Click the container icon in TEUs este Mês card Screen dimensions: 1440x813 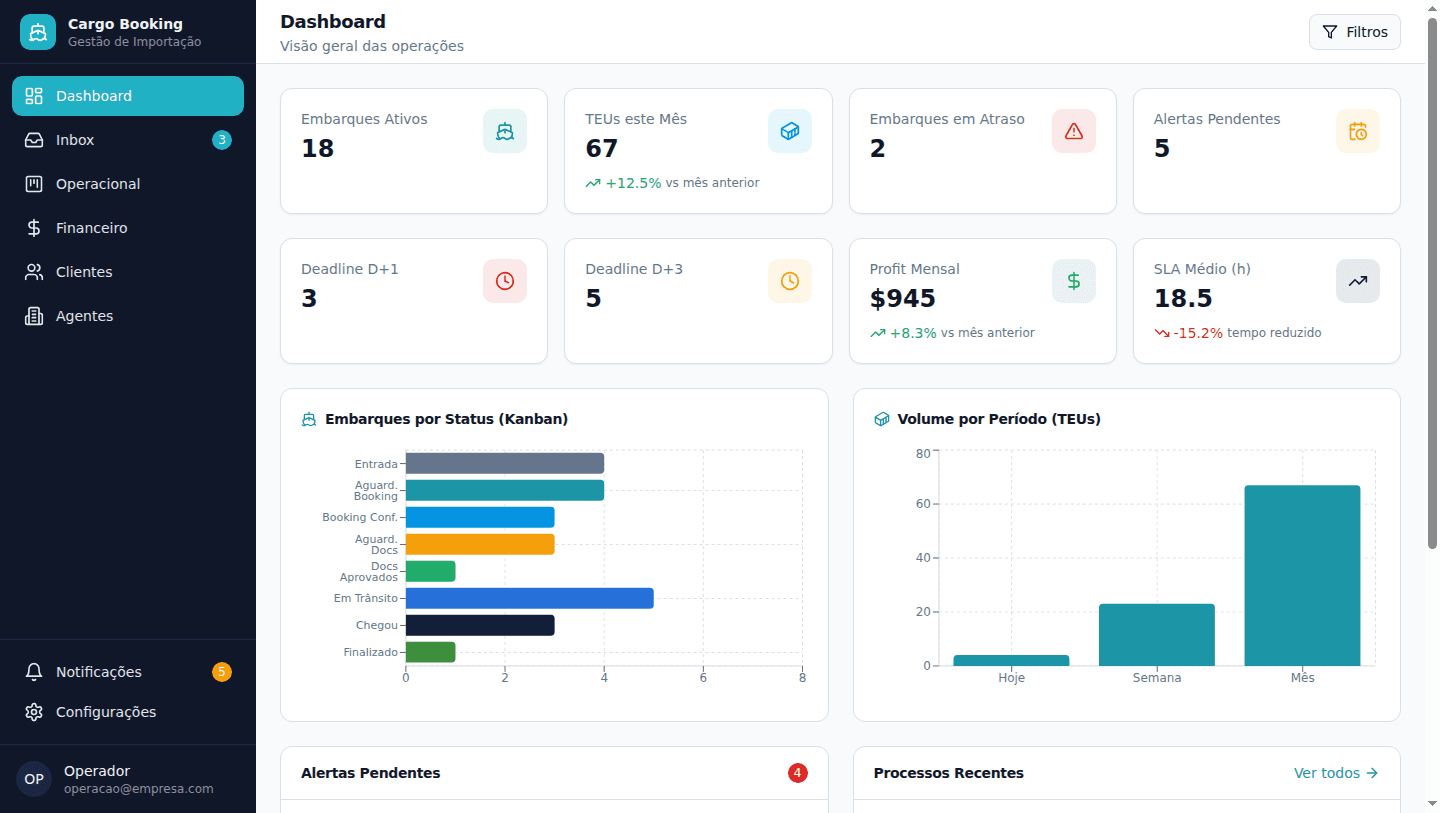click(x=790, y=131)
